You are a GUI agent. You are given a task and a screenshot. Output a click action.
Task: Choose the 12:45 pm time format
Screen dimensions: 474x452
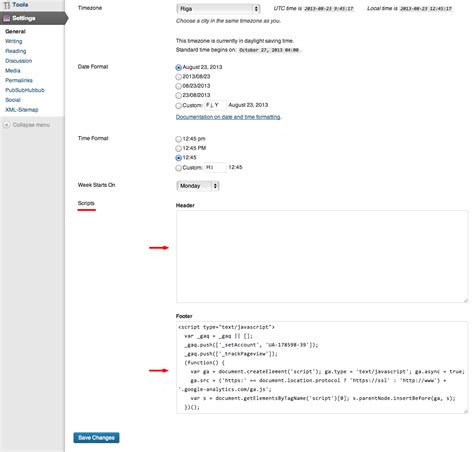[178, 139]
